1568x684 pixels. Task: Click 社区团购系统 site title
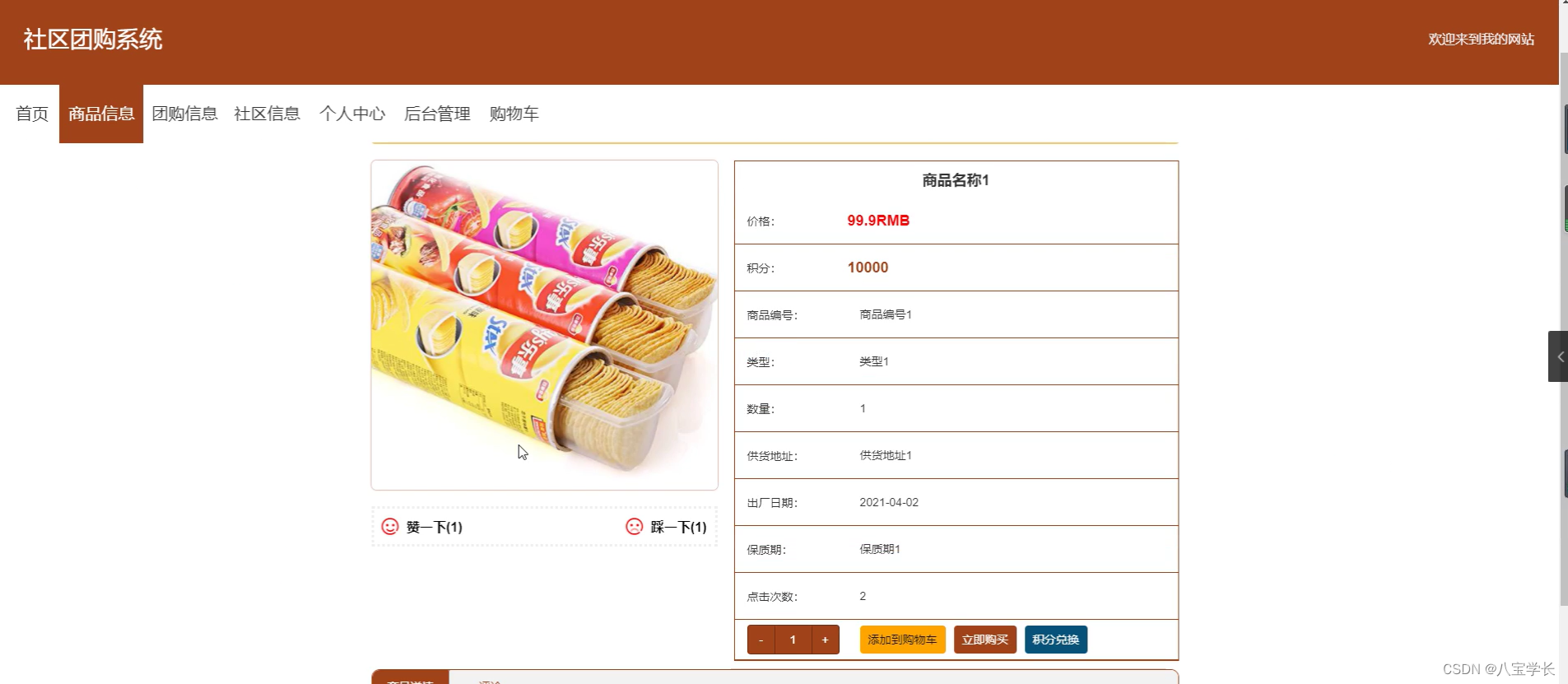pyautogui.click(x=93, y=40)
